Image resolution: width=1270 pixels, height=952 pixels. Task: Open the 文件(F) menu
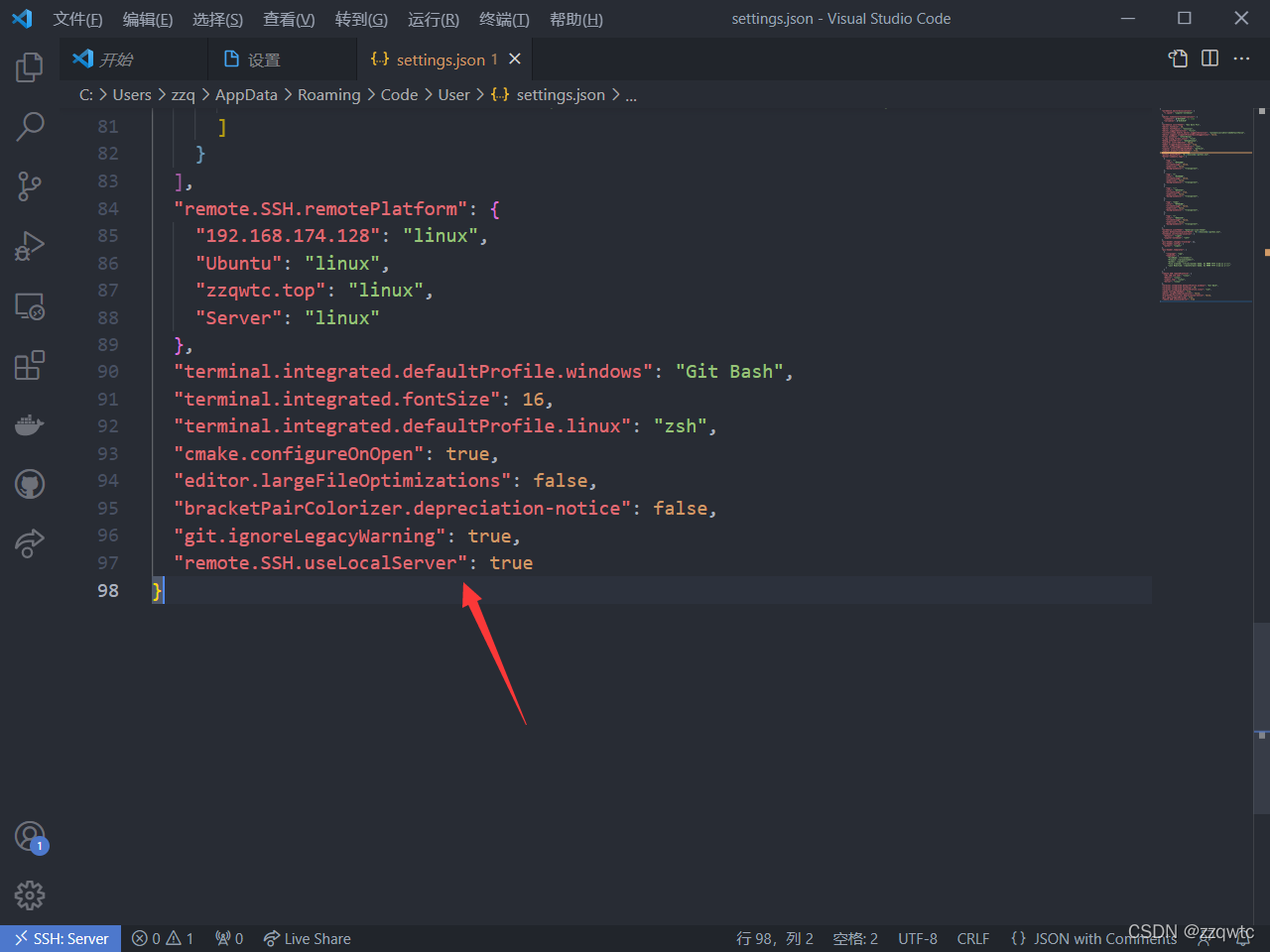[77, 19]
